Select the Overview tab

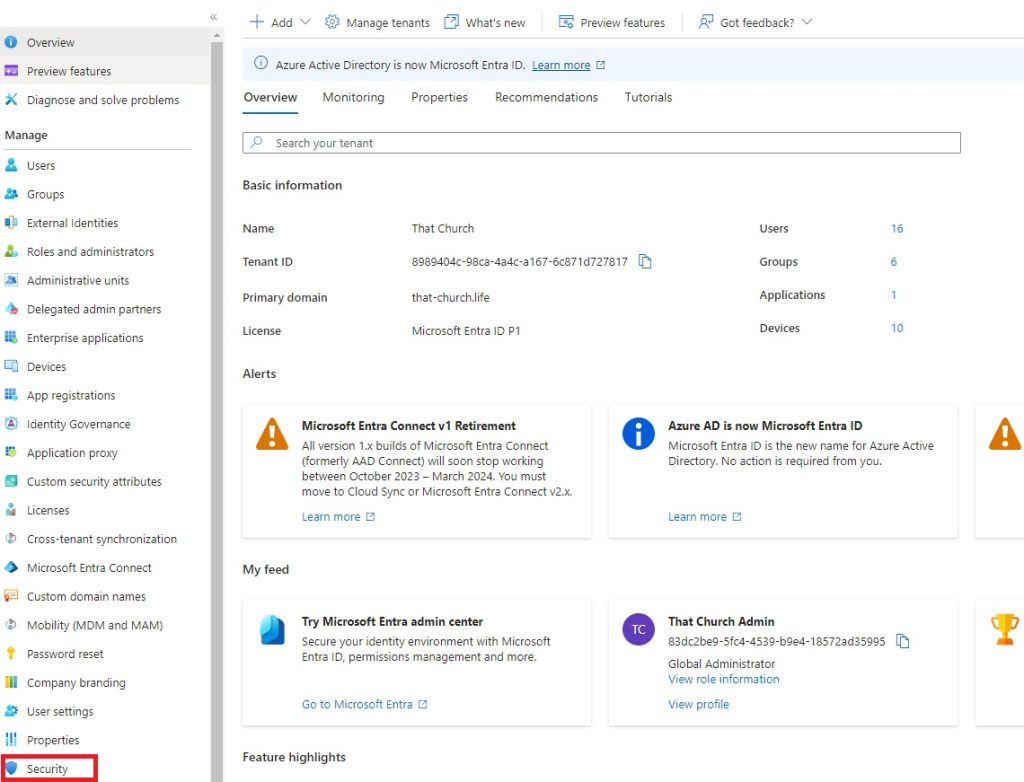270,97
